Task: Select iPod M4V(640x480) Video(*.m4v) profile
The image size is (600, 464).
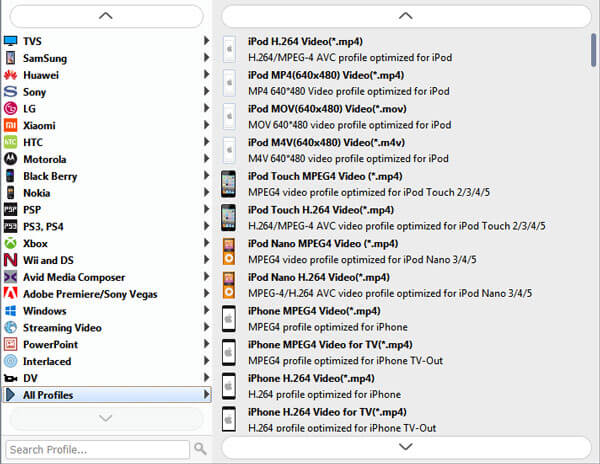Action: click(x=405, y=150)
